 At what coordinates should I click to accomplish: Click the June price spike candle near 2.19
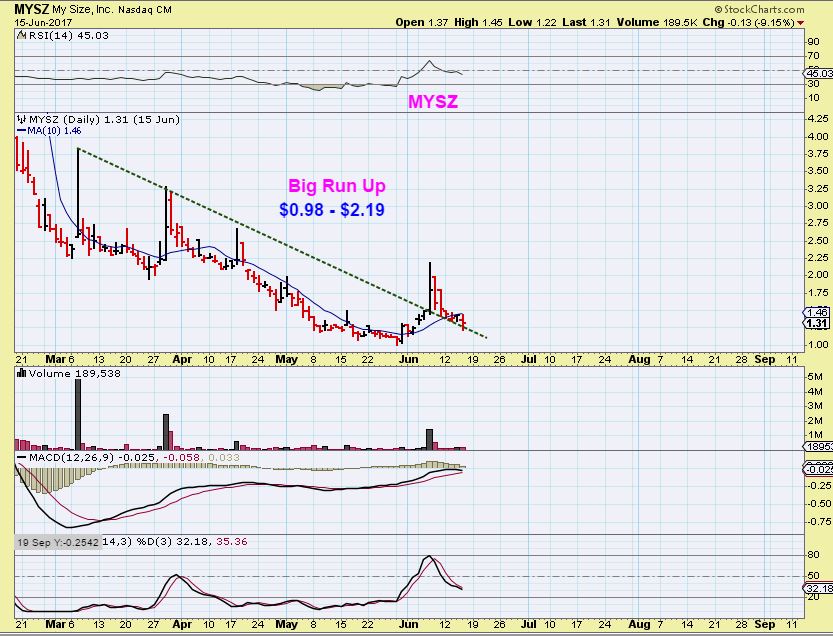(x=429, y=287)
